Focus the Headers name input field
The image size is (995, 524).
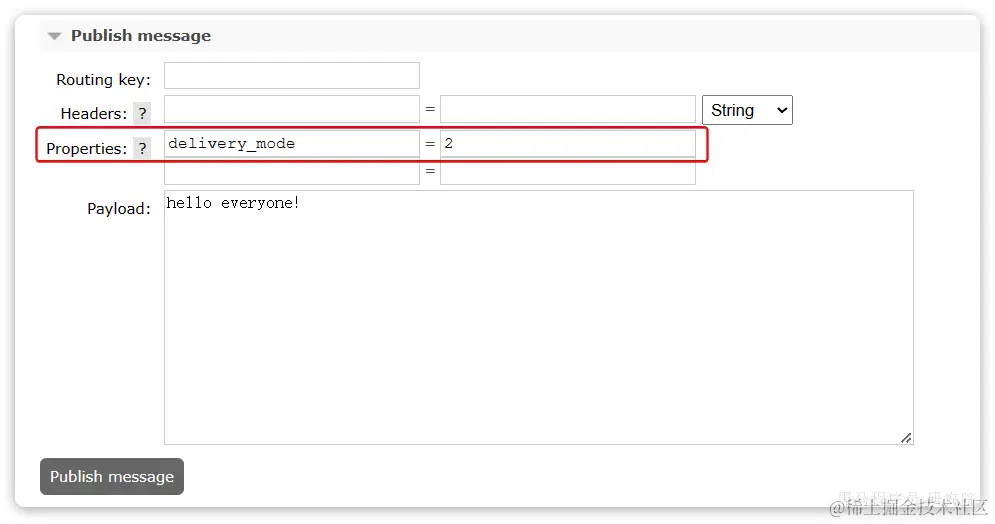[x=292, y=109]
